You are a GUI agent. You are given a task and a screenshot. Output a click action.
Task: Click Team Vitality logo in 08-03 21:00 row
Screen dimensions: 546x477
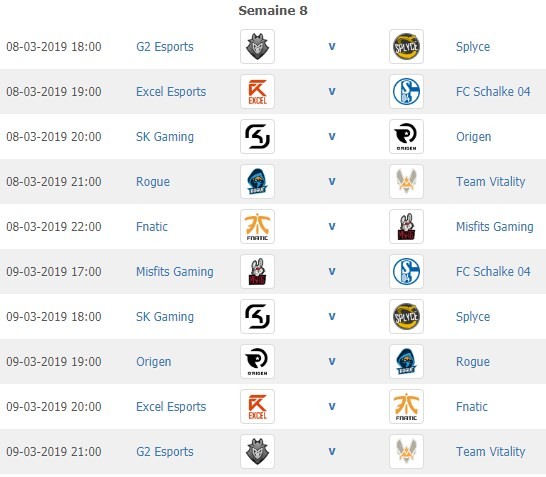pos(406,181)
